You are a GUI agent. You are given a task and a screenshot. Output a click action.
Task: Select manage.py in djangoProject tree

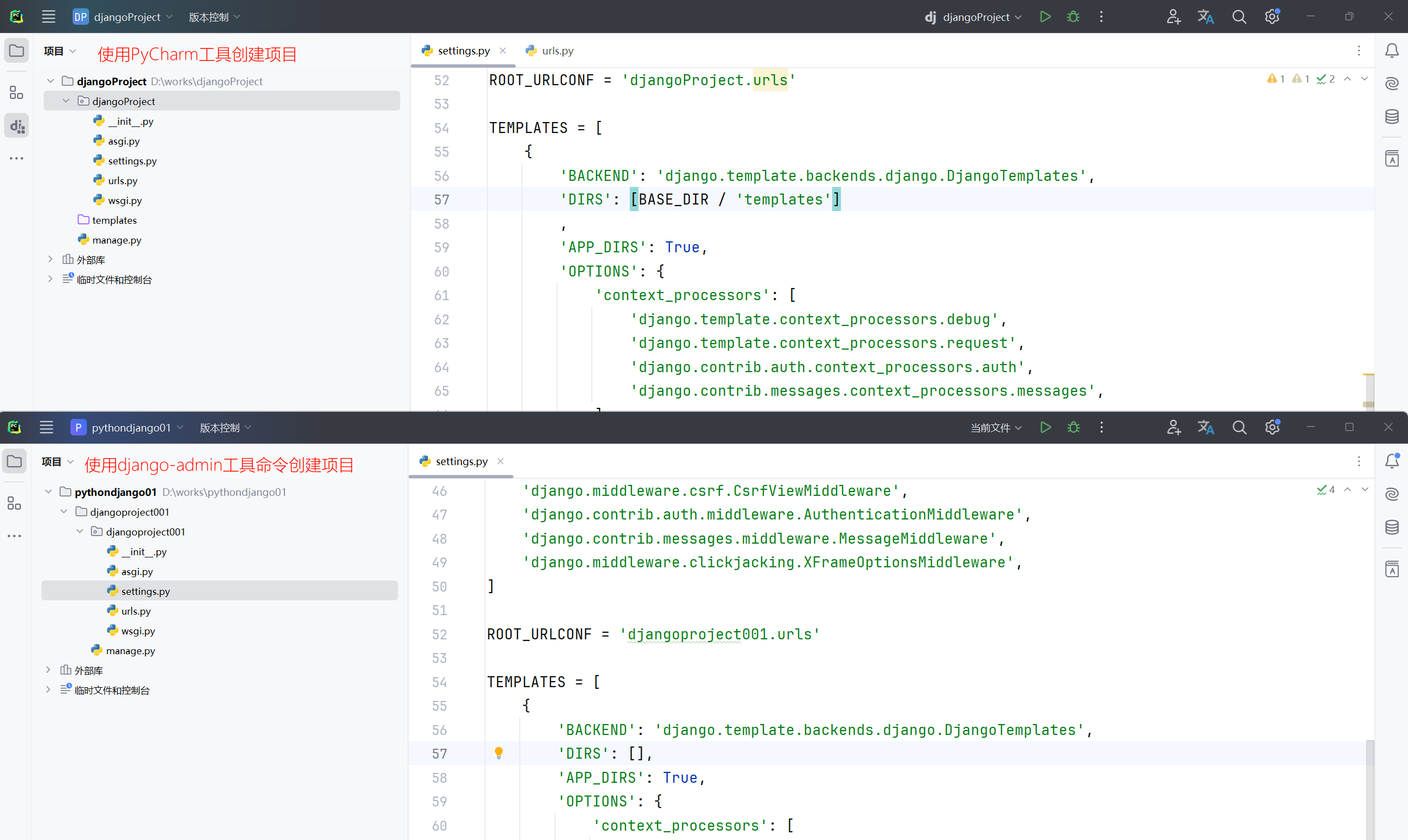point(110,240)
